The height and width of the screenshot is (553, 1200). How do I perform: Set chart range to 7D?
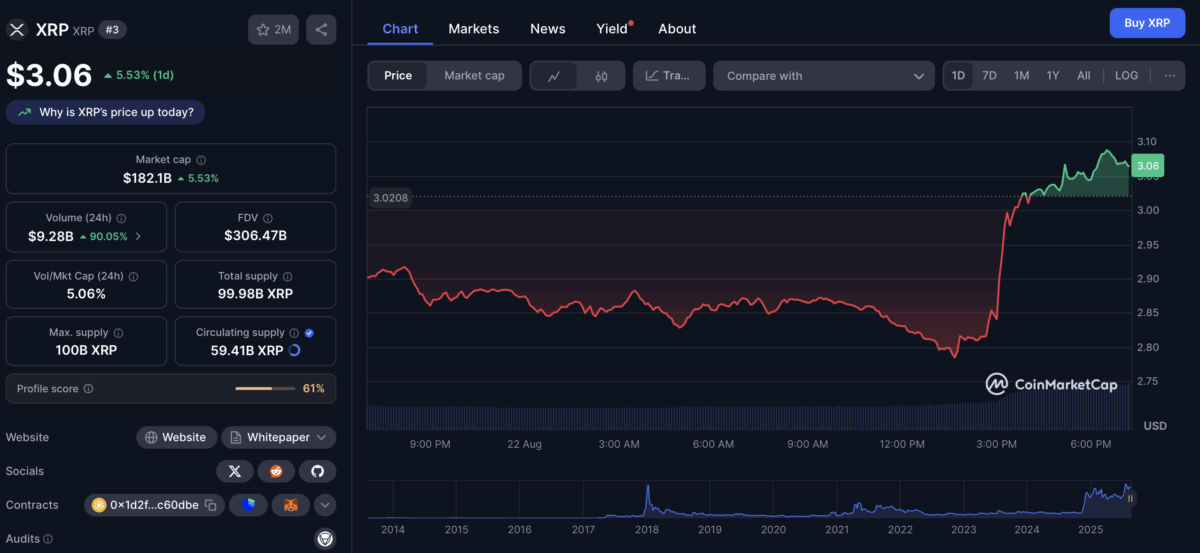989,76
